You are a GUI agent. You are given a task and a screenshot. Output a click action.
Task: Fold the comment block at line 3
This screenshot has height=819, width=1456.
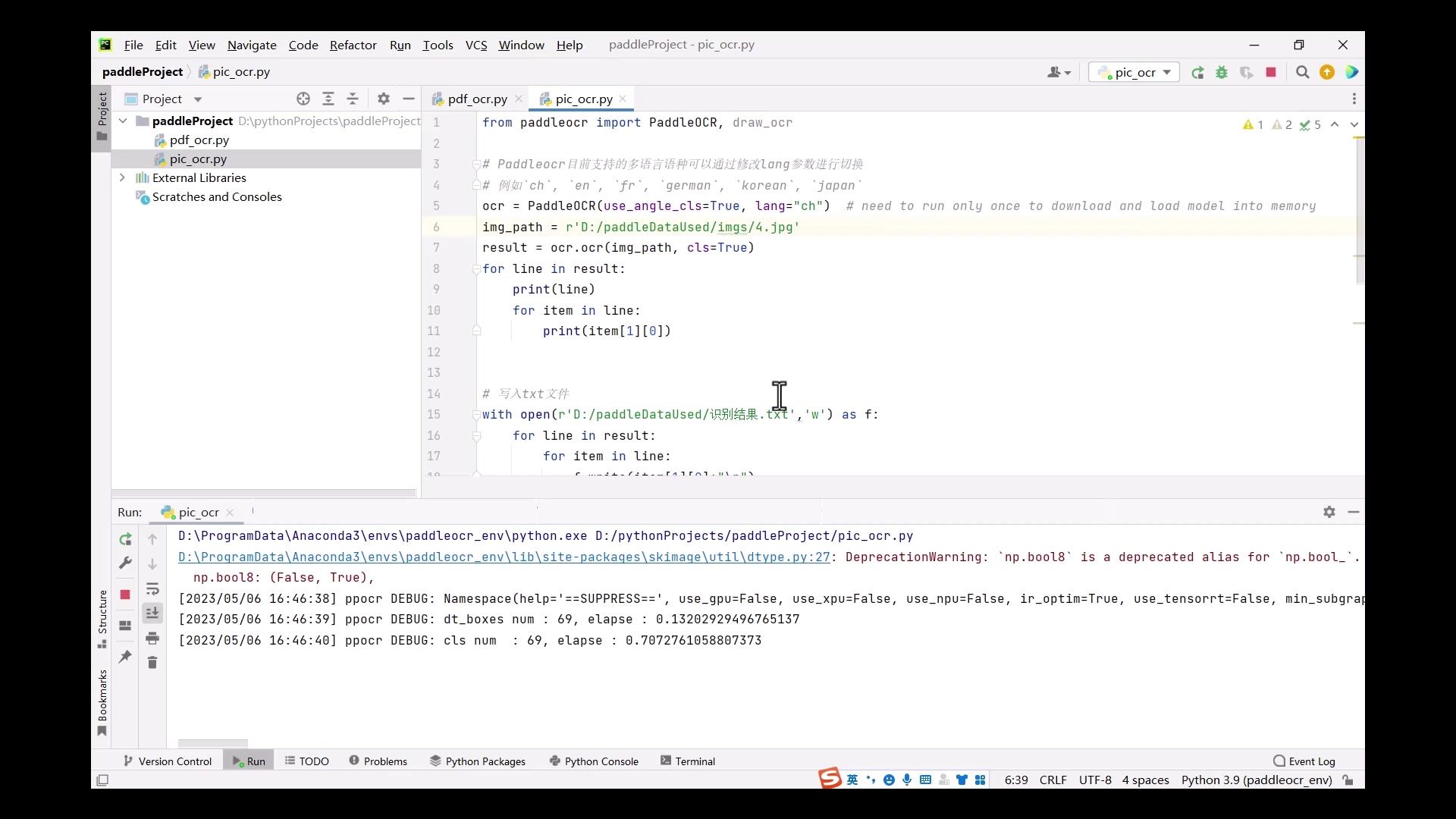click(x=477, y=165)
